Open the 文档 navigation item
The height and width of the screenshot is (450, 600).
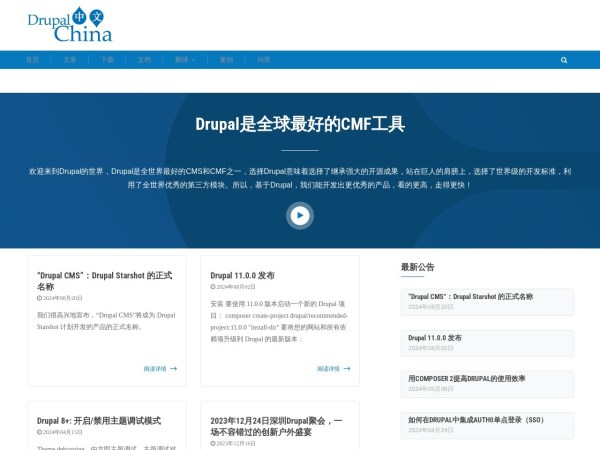pyautogui.click(x=144, y=60)
